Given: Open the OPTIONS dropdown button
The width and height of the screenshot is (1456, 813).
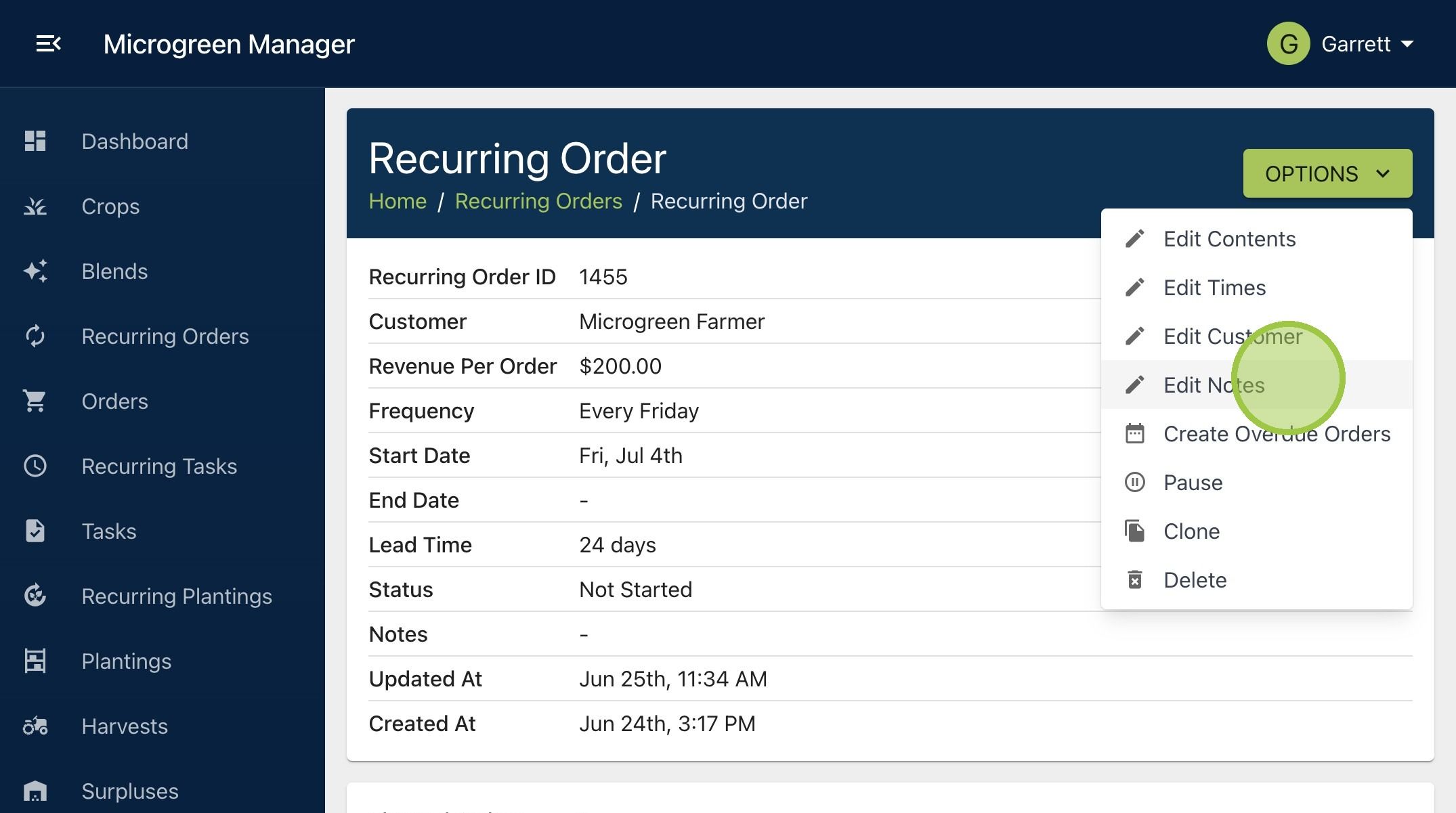Looking at the screenshot, I should tap(1327, 173).
